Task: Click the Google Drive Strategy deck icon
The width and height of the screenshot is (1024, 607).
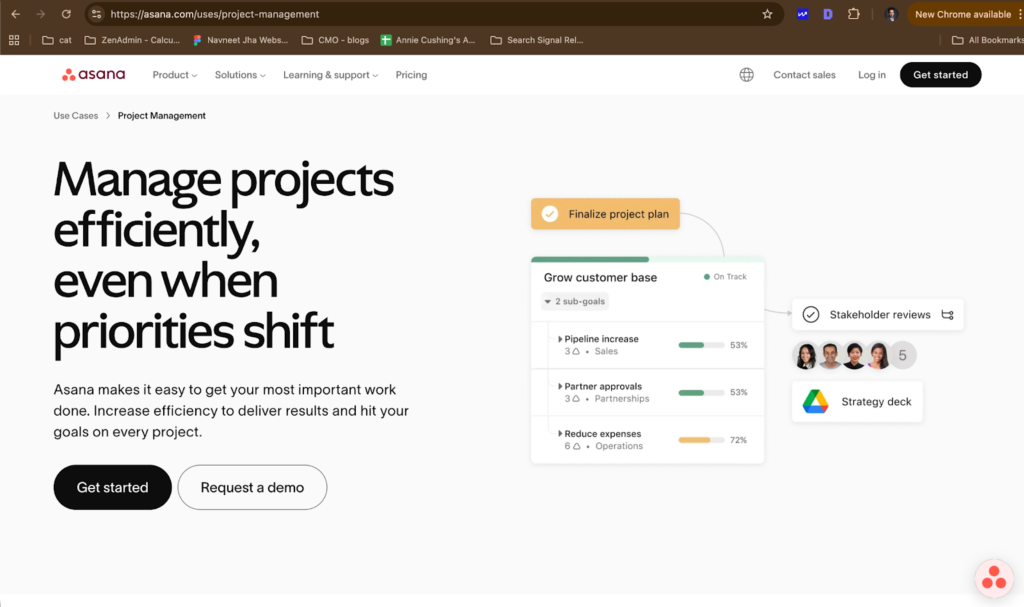Action: coord(816,402)
